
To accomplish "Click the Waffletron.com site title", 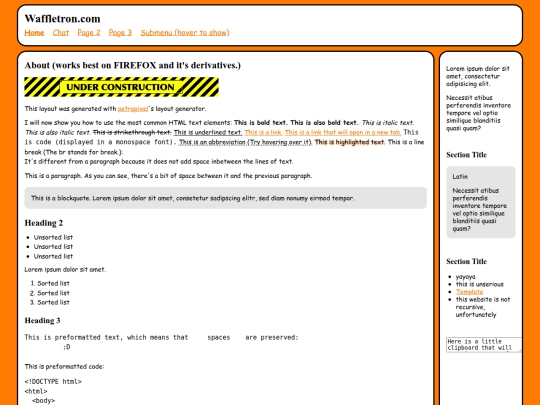I will tap(62, 19).
